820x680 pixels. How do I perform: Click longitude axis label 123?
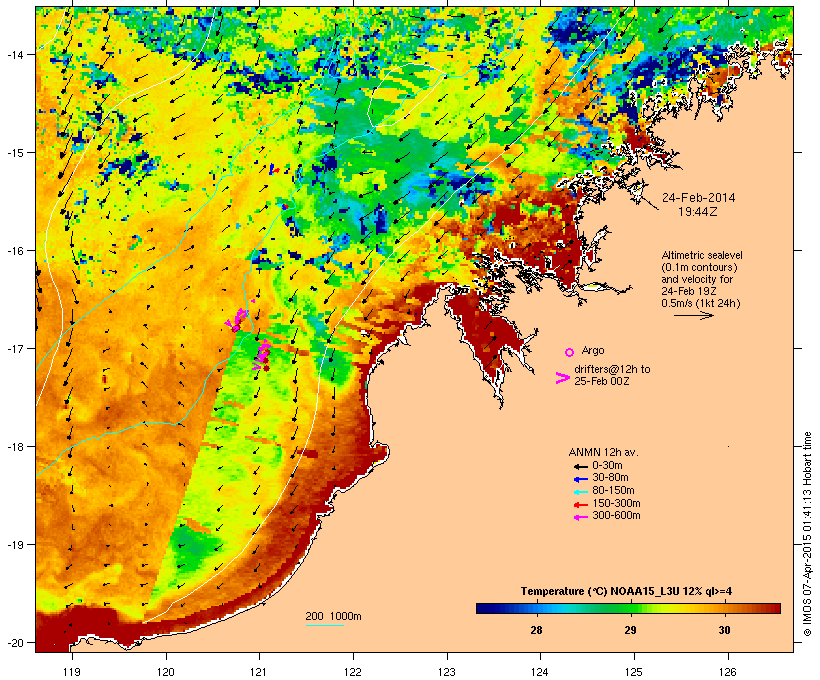click(x=447, y=672)
